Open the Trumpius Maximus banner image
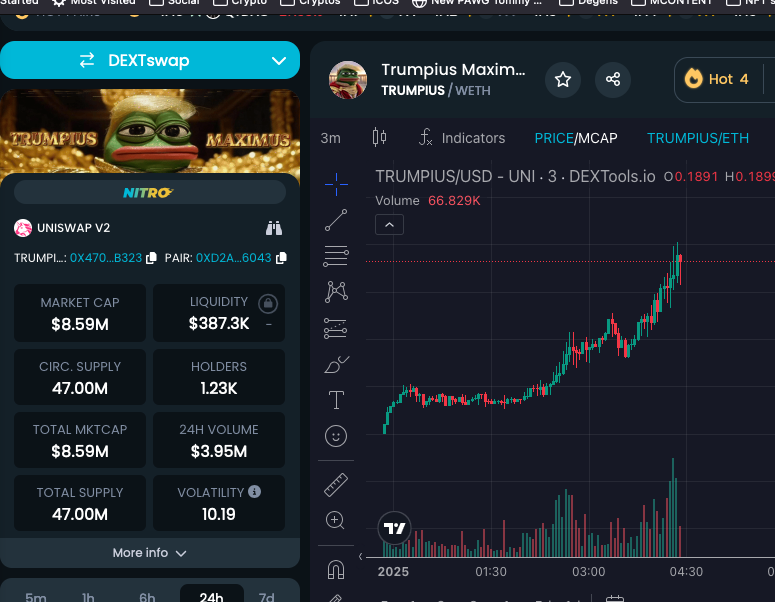Viewport: 775px width, 602px height. pyautogui.click(x=150, y=132)
